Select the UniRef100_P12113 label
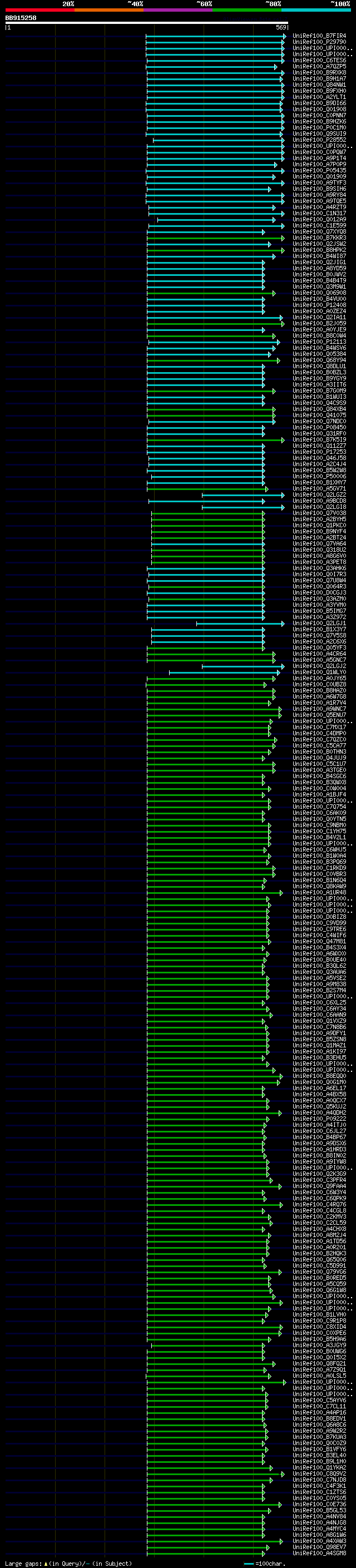 click(x=319, y=342)
